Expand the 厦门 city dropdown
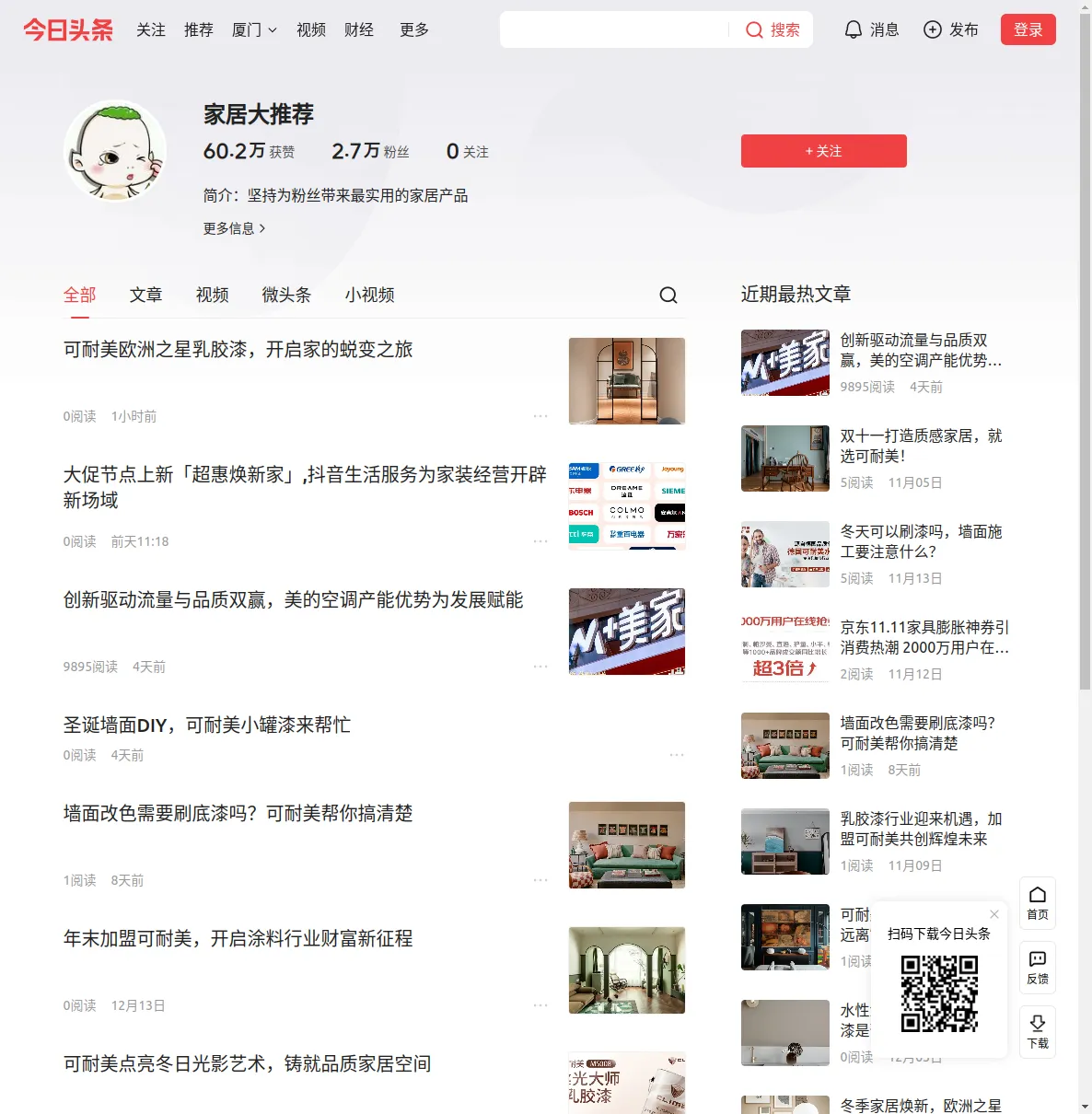This screenshot has width=1092, height=1114. (x=254, y=29)
